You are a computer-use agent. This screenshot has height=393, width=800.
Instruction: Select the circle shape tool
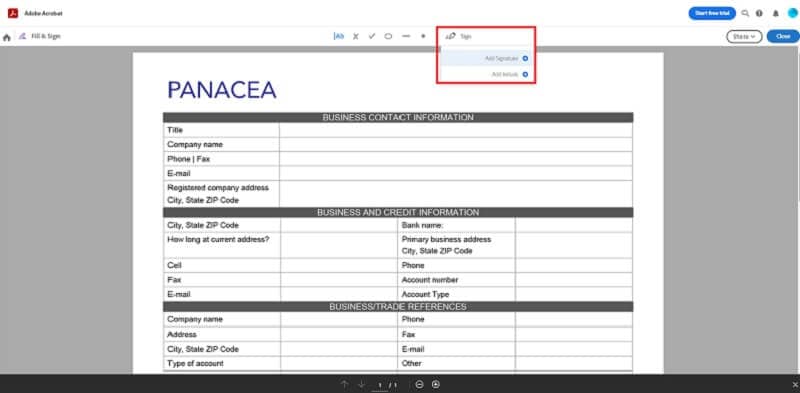tap(388, 36)
